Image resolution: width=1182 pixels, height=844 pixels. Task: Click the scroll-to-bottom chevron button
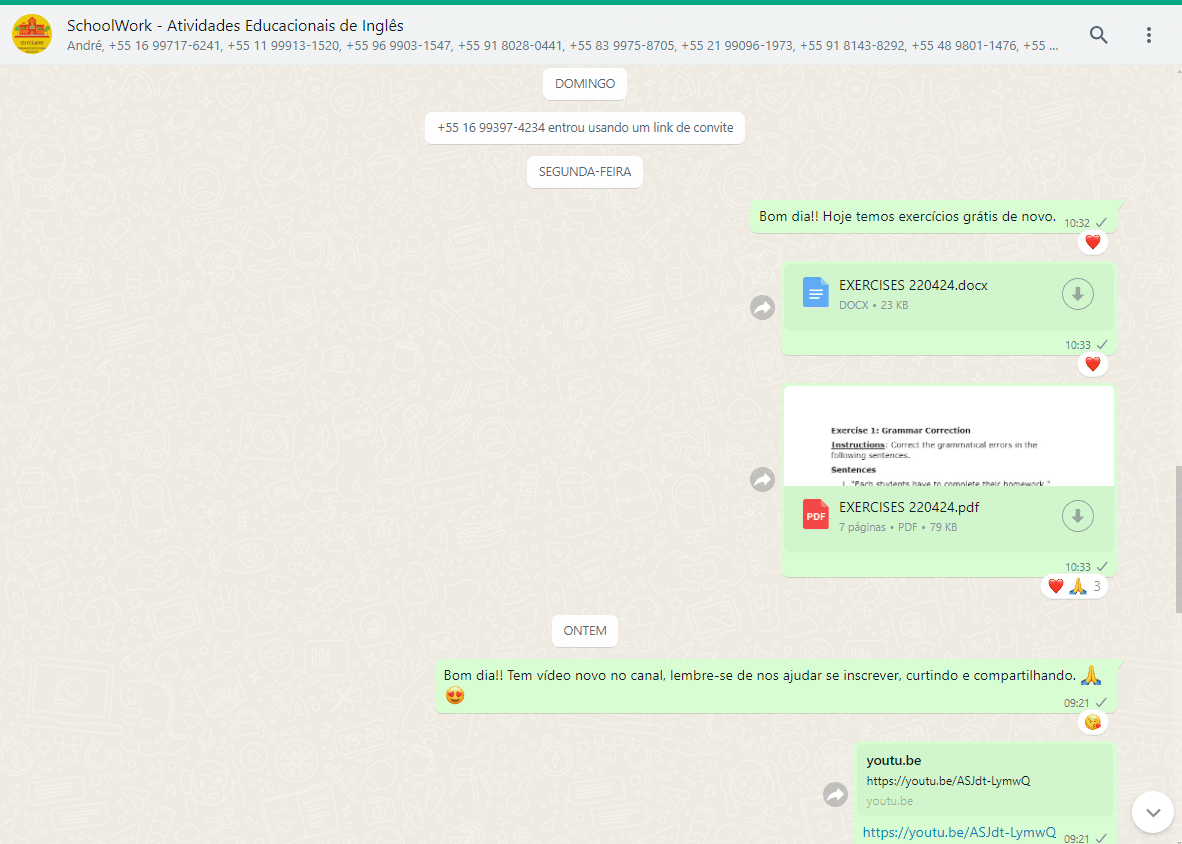[x=1152, y=812]
